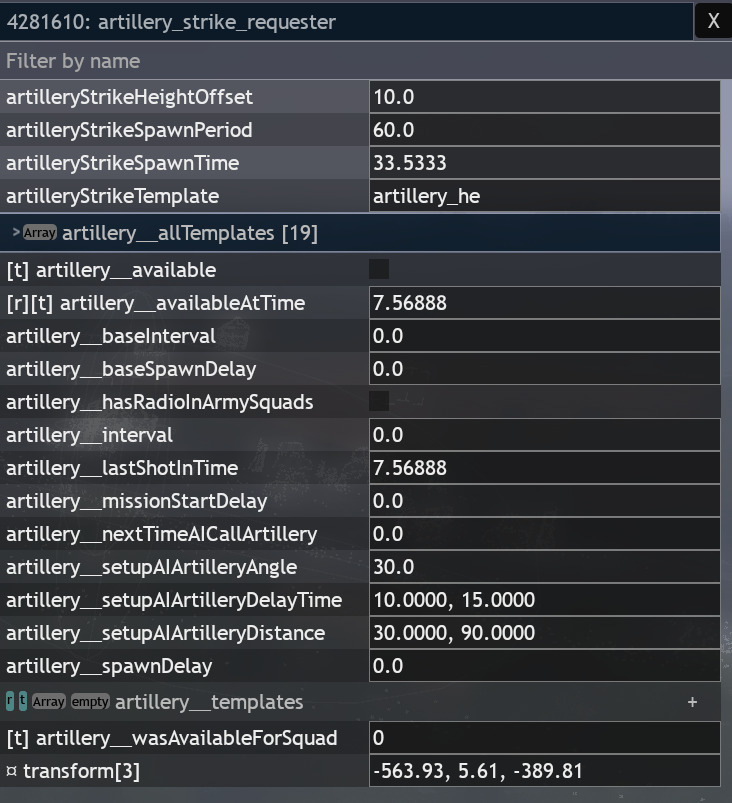
Task: Edit the artilleryStrikeHeightOffset value field
Action: coord(544,97)
